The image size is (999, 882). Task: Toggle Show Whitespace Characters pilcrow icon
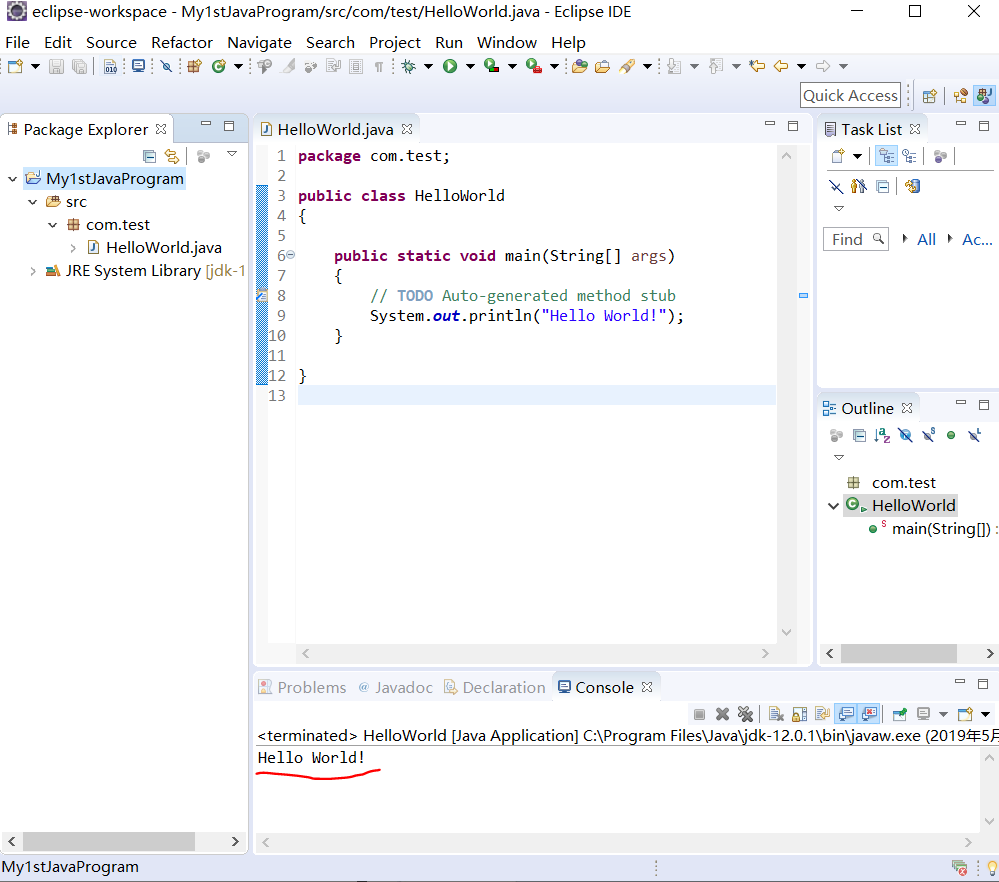pyautogui.click(x=379, y=66)
